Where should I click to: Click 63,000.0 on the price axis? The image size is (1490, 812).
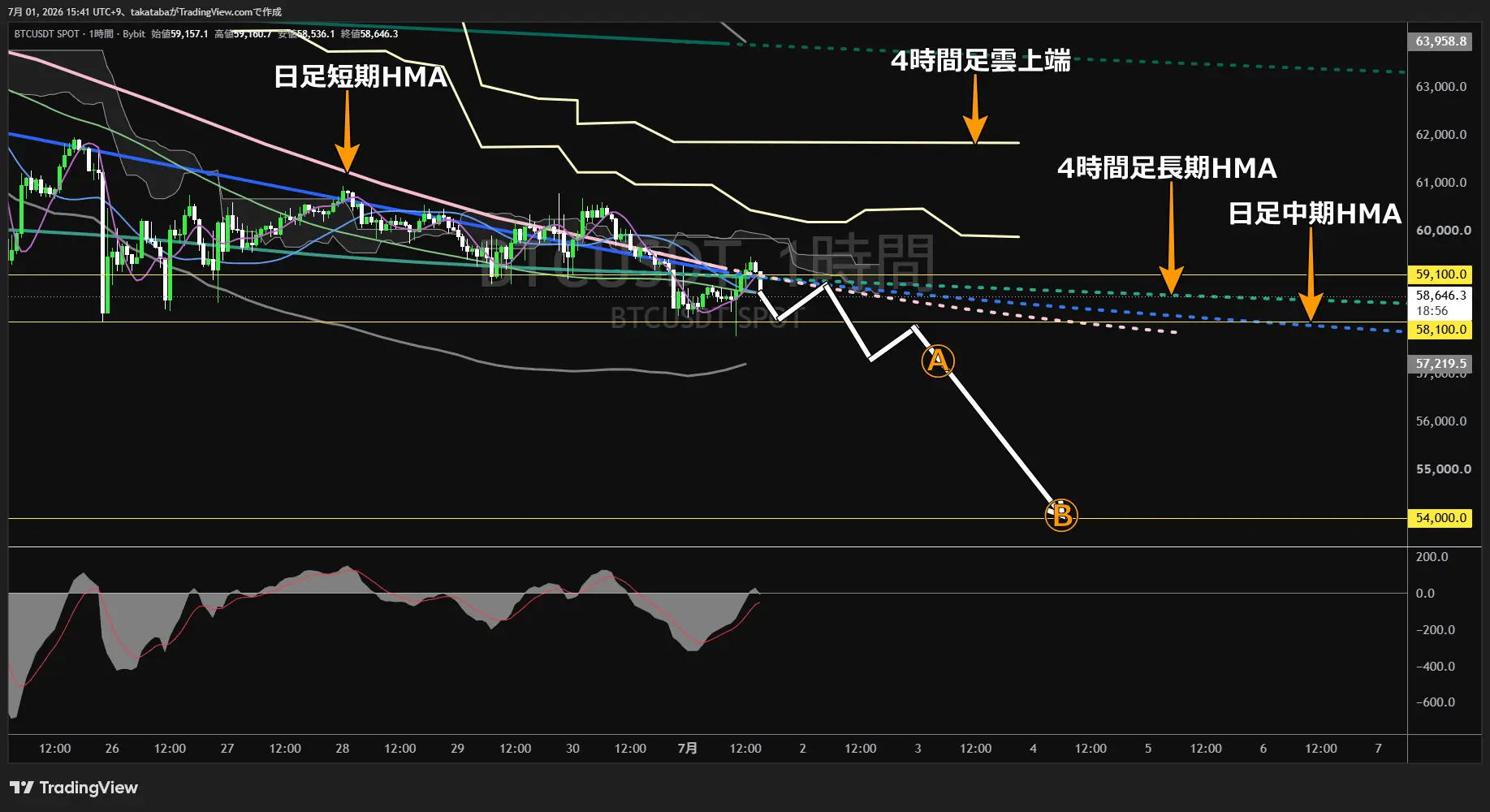[x=1441, y=87]
